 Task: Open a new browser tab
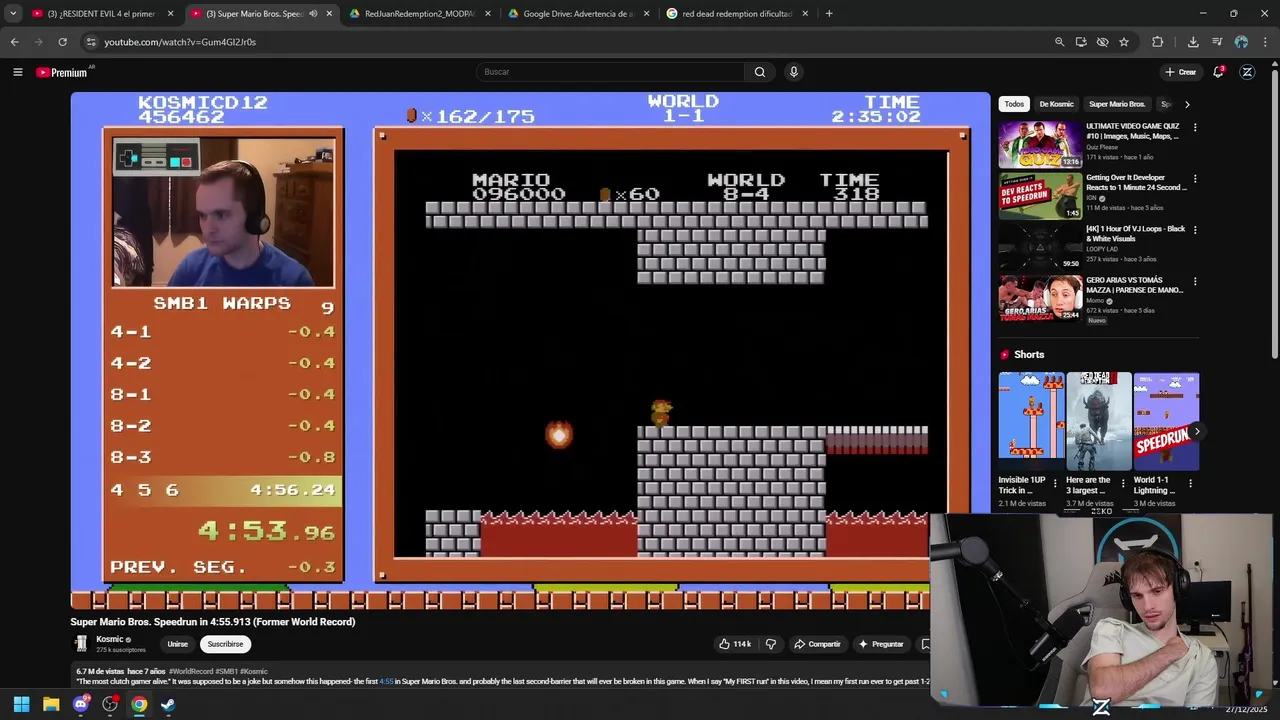pos(829,14)
